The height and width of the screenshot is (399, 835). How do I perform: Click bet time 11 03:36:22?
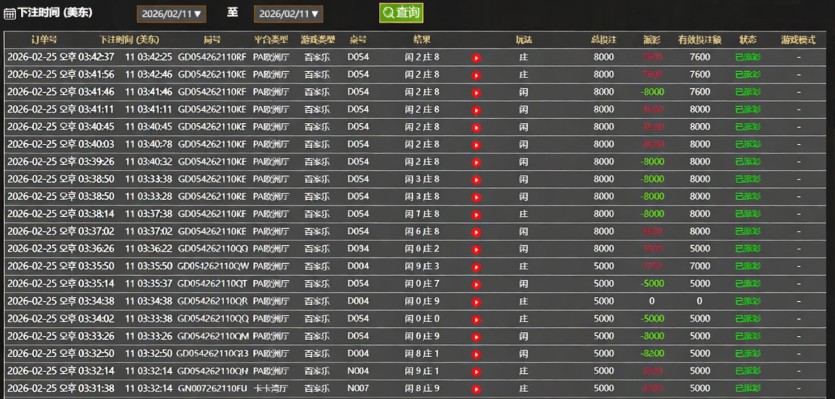(149, 249)
